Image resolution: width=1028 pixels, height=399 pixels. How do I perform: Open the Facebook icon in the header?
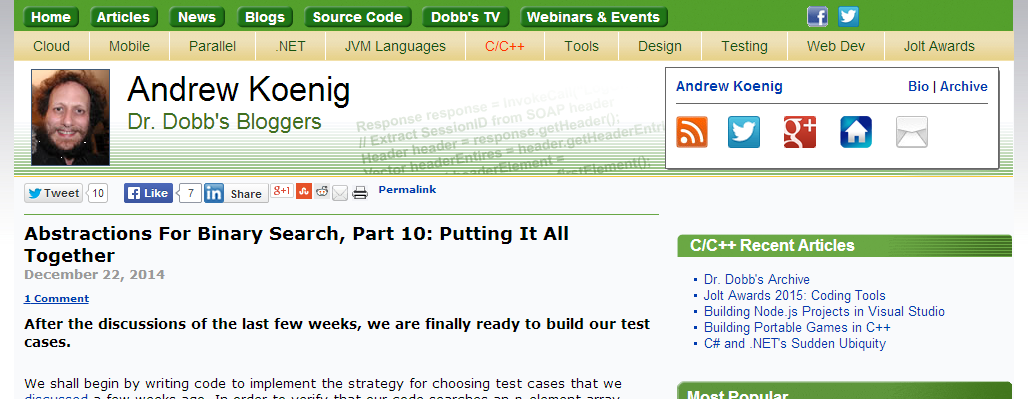coord(817,16)
